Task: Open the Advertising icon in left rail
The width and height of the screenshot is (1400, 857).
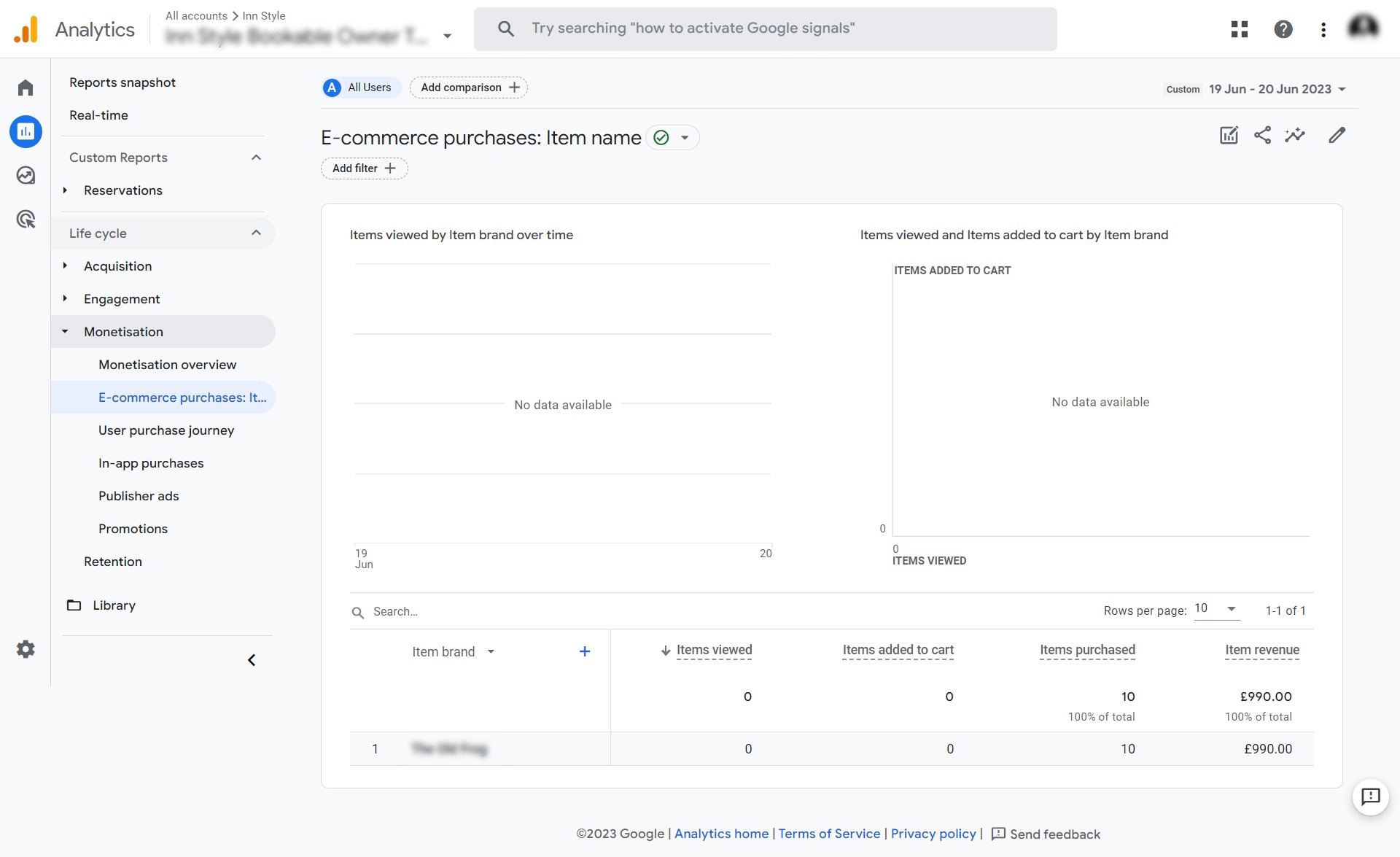Action: tap(26, 220)
